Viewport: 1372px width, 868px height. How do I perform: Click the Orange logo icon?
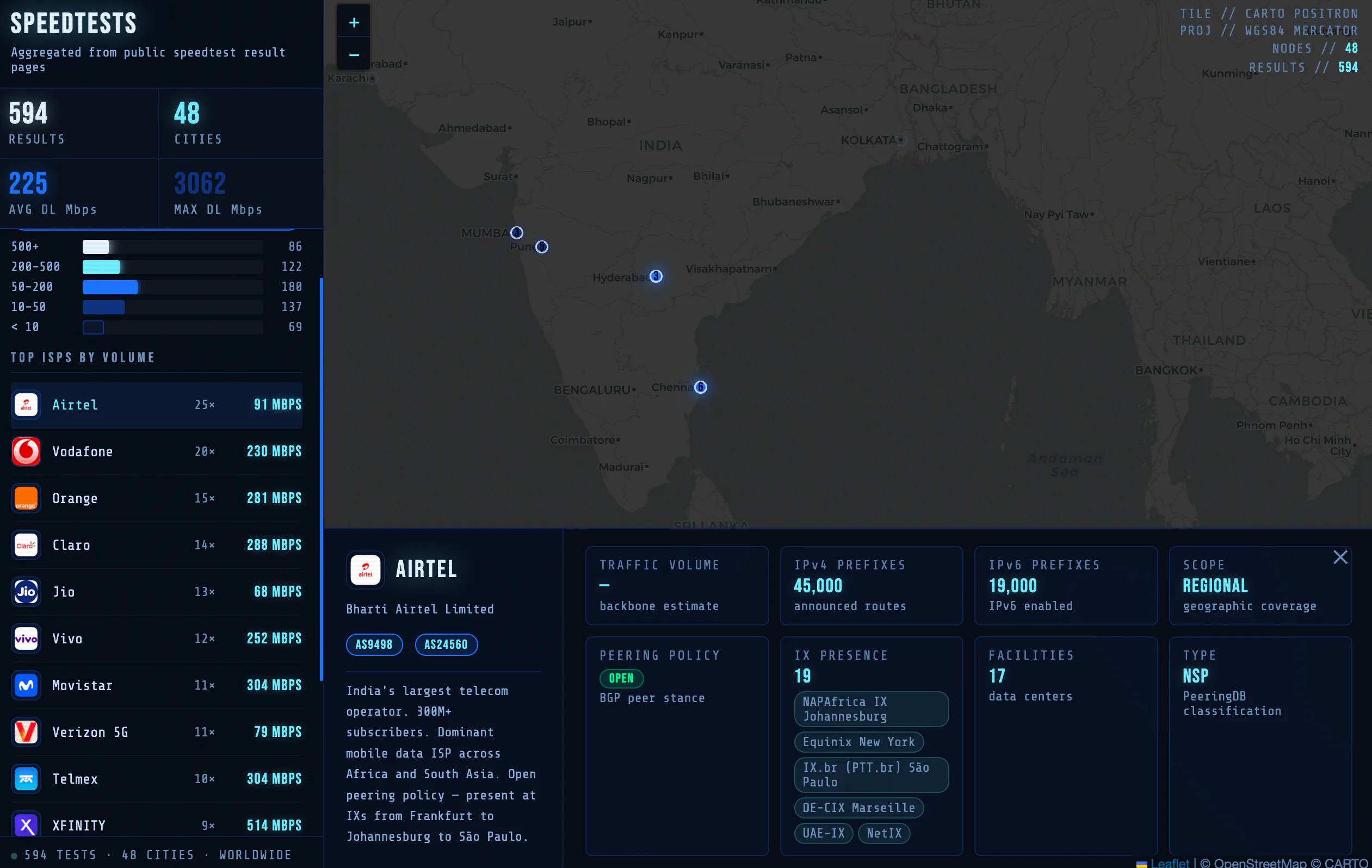26,498
